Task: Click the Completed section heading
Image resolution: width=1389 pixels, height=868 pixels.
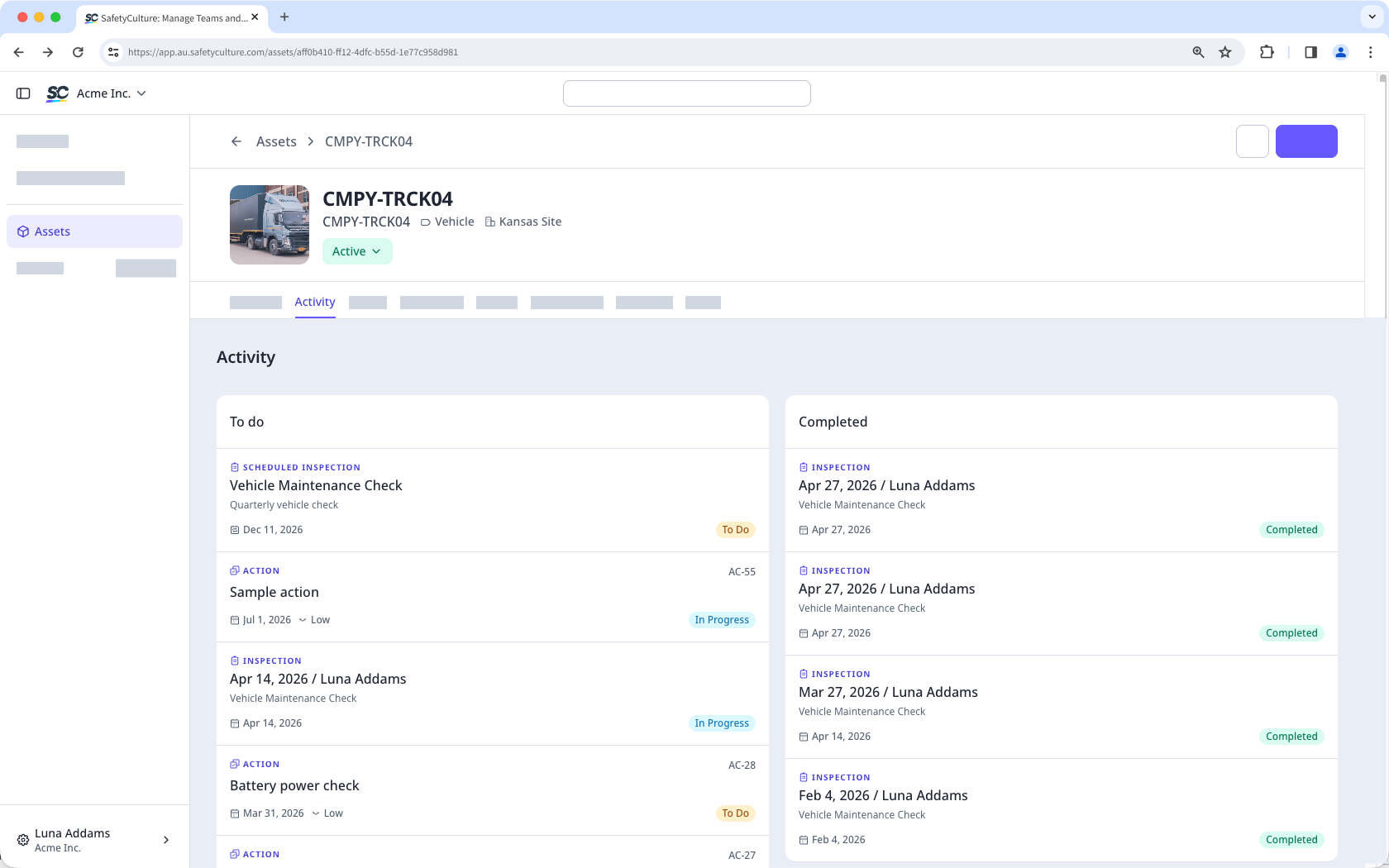Action: [x=833, y=422]
